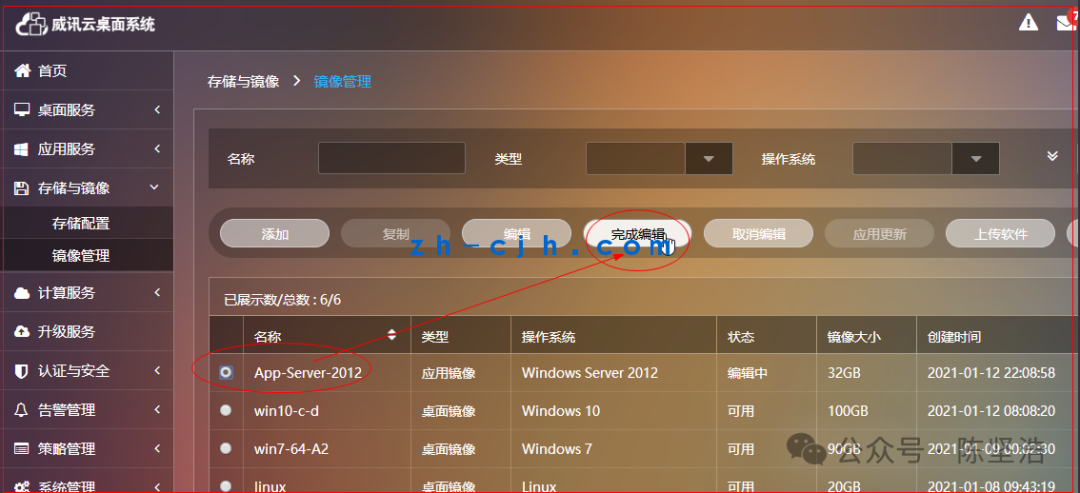
Task: Click the 威讯云桌面系统 cloud logo
Action: click(x=31, y=25)
